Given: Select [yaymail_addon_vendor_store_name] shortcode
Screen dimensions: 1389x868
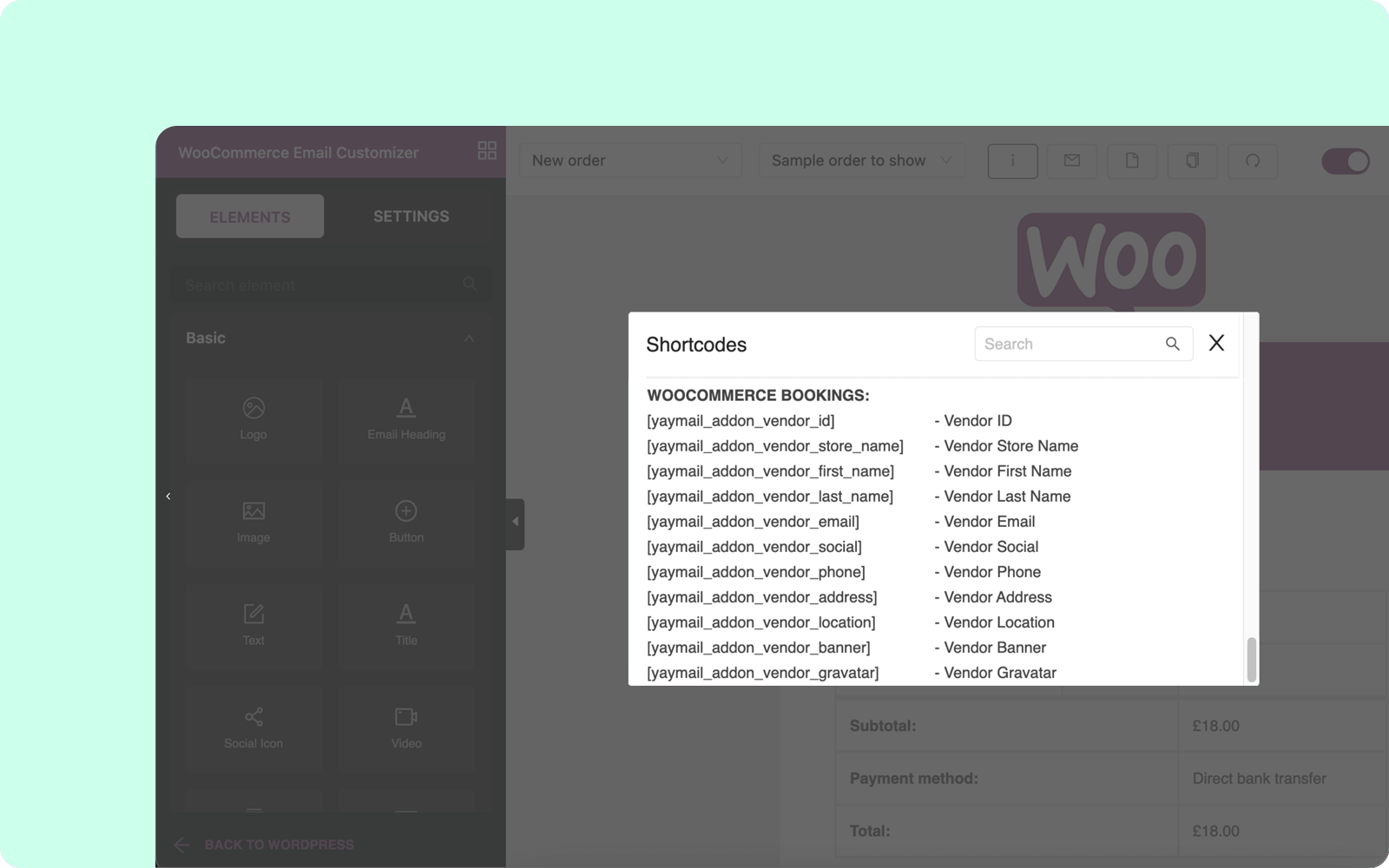Looking at the screenshot, I should [x=775, y=446].
